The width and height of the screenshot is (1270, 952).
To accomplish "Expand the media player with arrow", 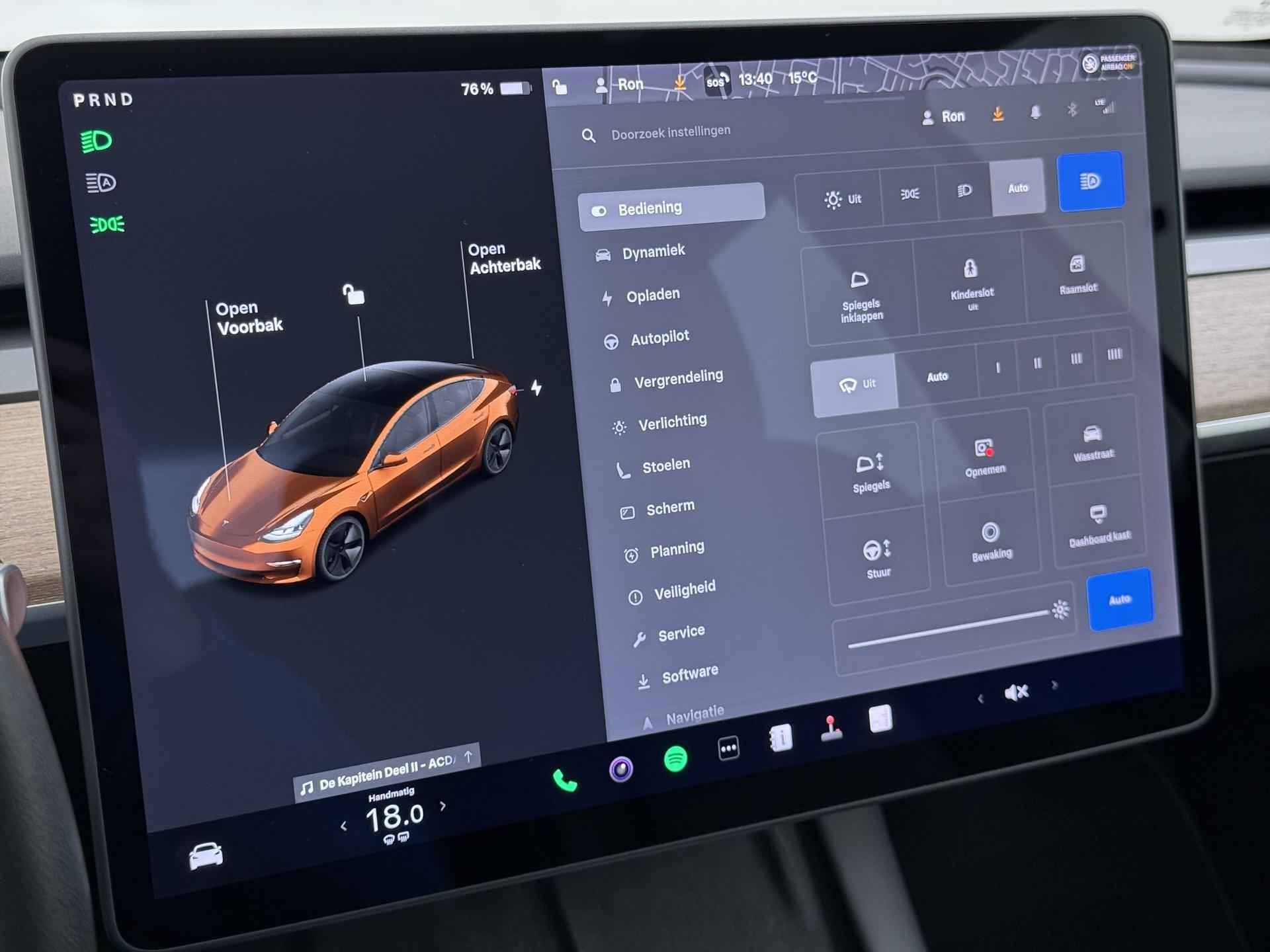I will tap(468, 756).
